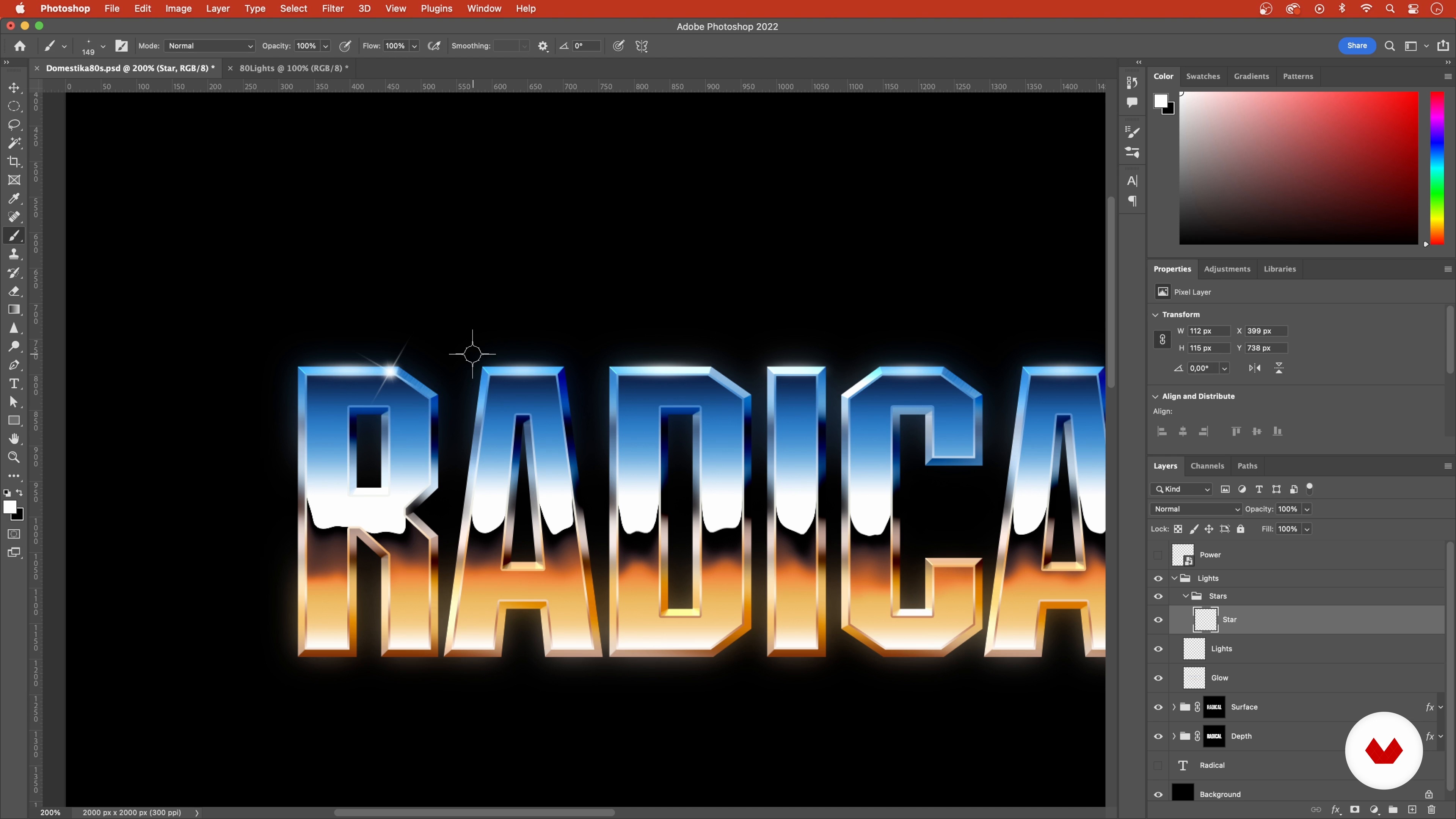The width and height of the screenshot is (1456, 819).
Task: Select the Horizontal Type tool
Action: click(14, 384)
